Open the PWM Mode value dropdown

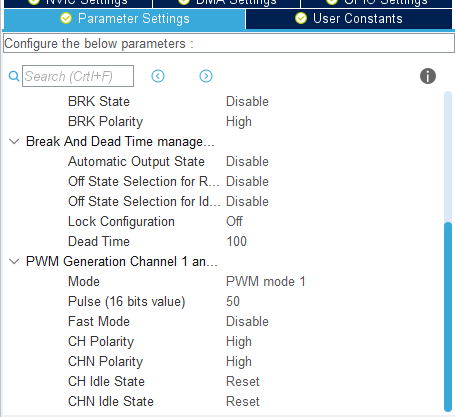[266, 281]
